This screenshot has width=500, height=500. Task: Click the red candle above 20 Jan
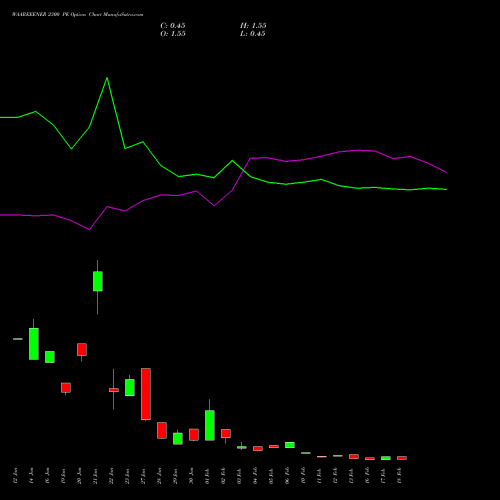(x=82, y=350)
